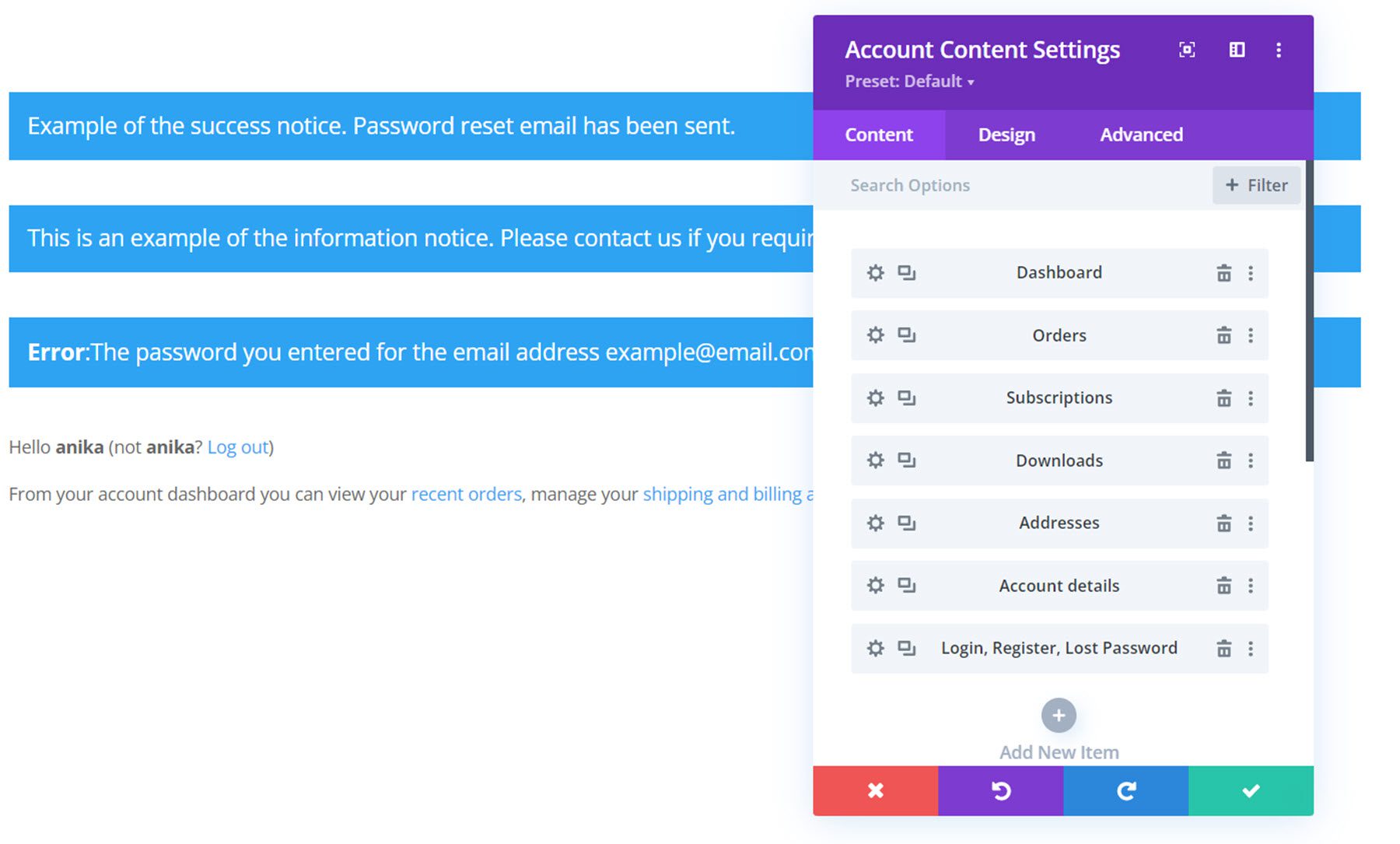Open the recent orders link
This screenshot has height=844, width=1400.
466,495
